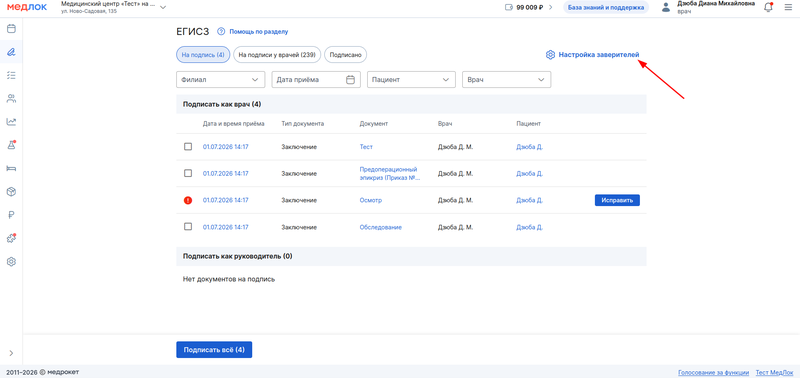Click the arrow next to 99 009 ₽ balance
800x378 pixels.
click(x=551, y=8)
